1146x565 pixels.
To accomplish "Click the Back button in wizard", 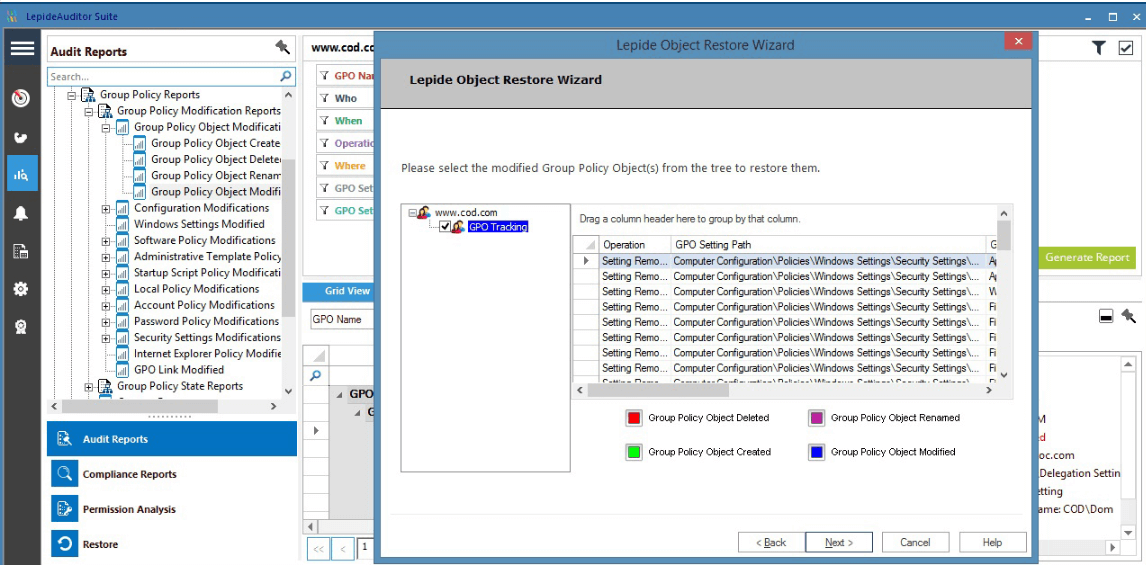I will (771, 542).
